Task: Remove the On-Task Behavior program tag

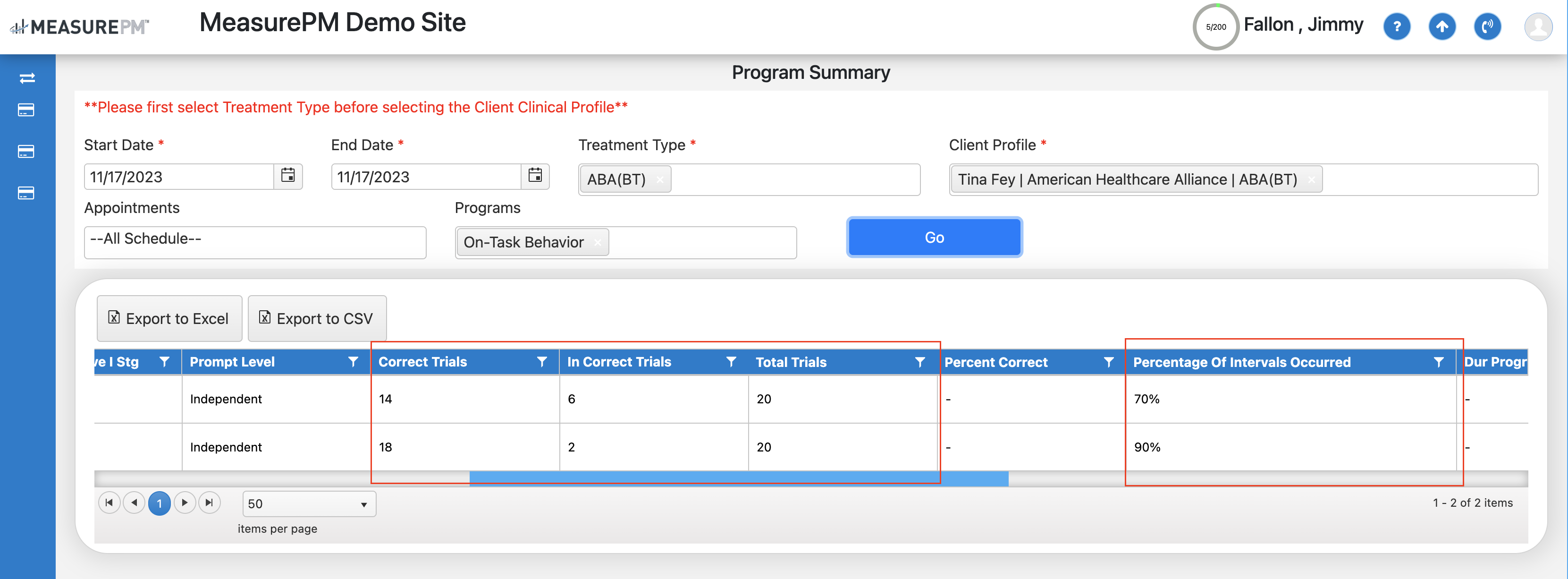Action: tap(598, 242)
